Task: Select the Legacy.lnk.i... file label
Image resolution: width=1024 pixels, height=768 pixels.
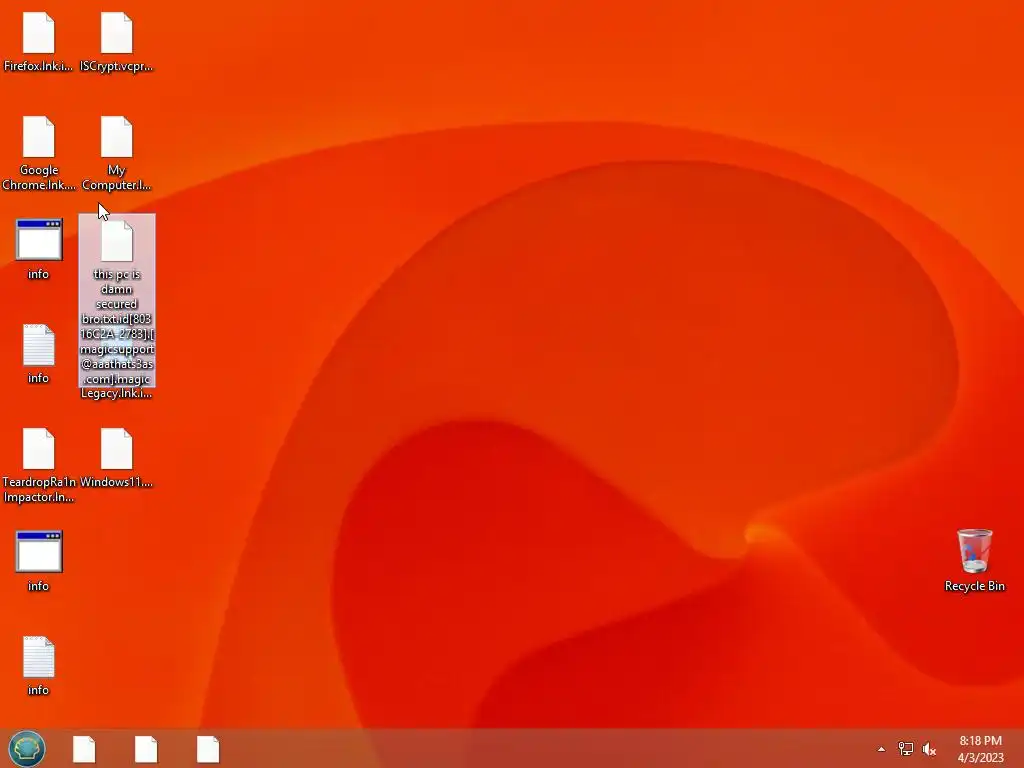Action: point(116,393)
